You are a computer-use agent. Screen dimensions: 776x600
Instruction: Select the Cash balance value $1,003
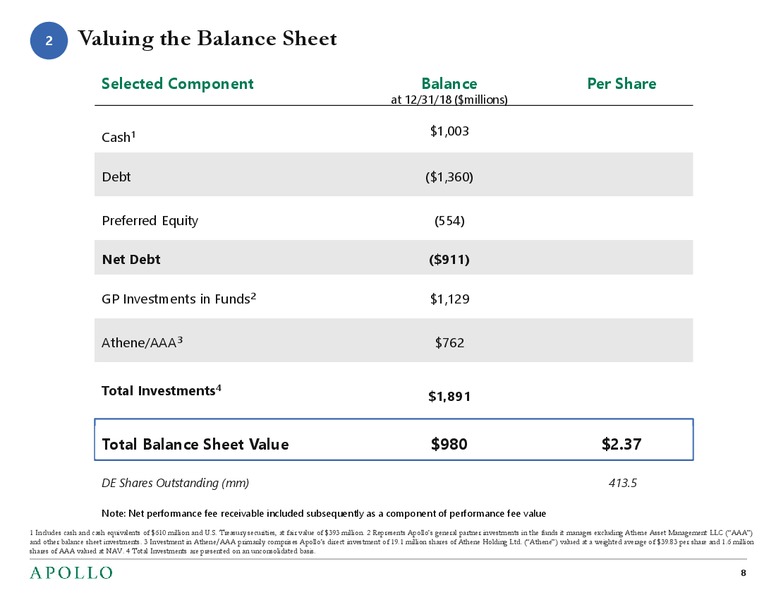coord(449,131)
